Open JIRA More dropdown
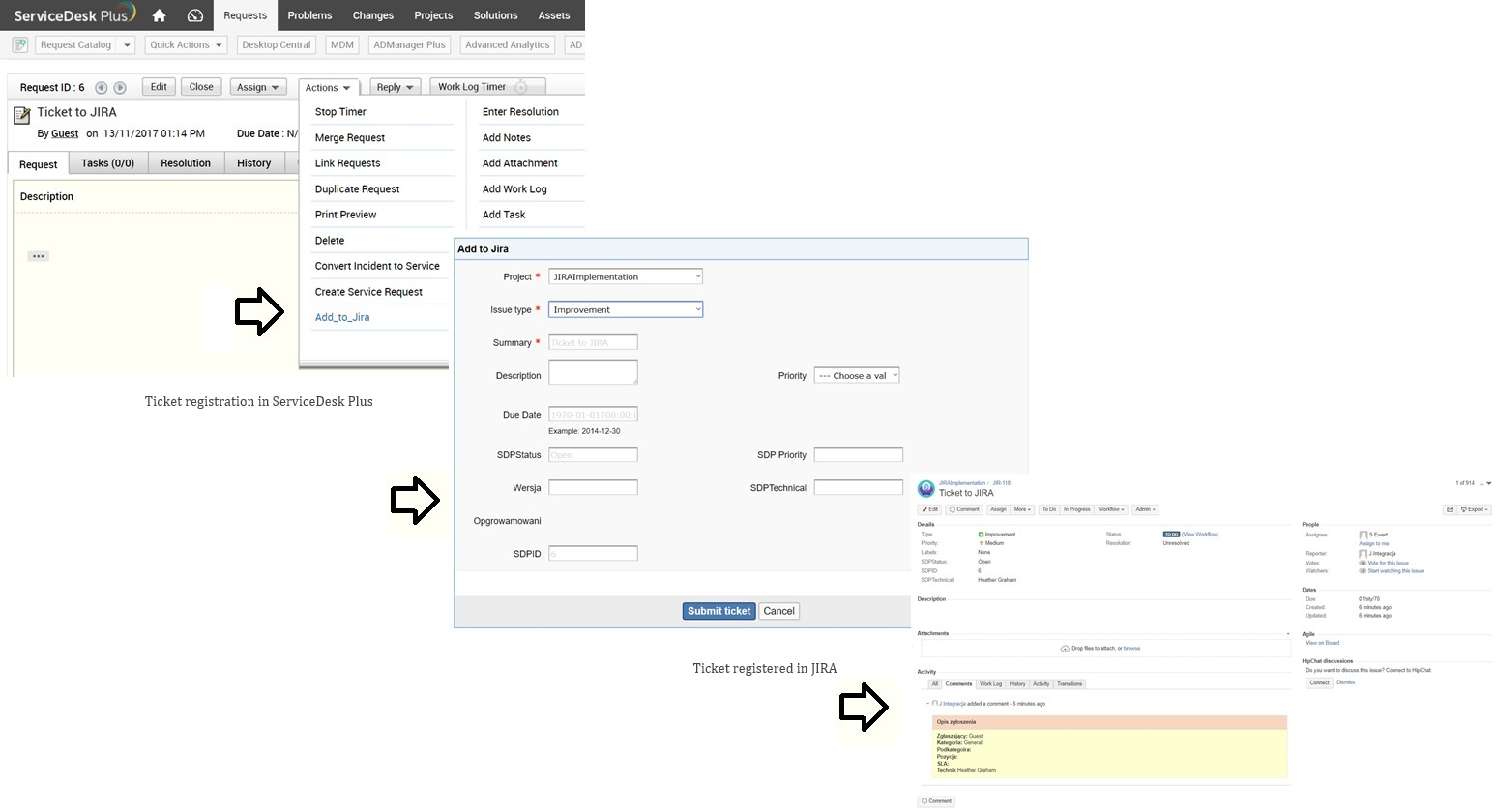 [x=1022, y=509]
